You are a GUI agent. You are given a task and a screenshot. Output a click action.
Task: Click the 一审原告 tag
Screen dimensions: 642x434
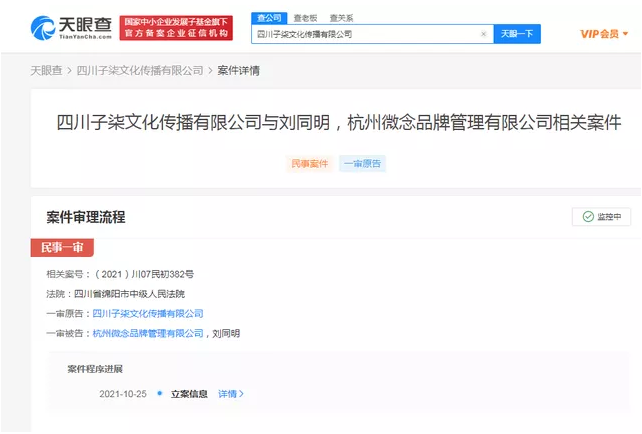tap(362, 164)
